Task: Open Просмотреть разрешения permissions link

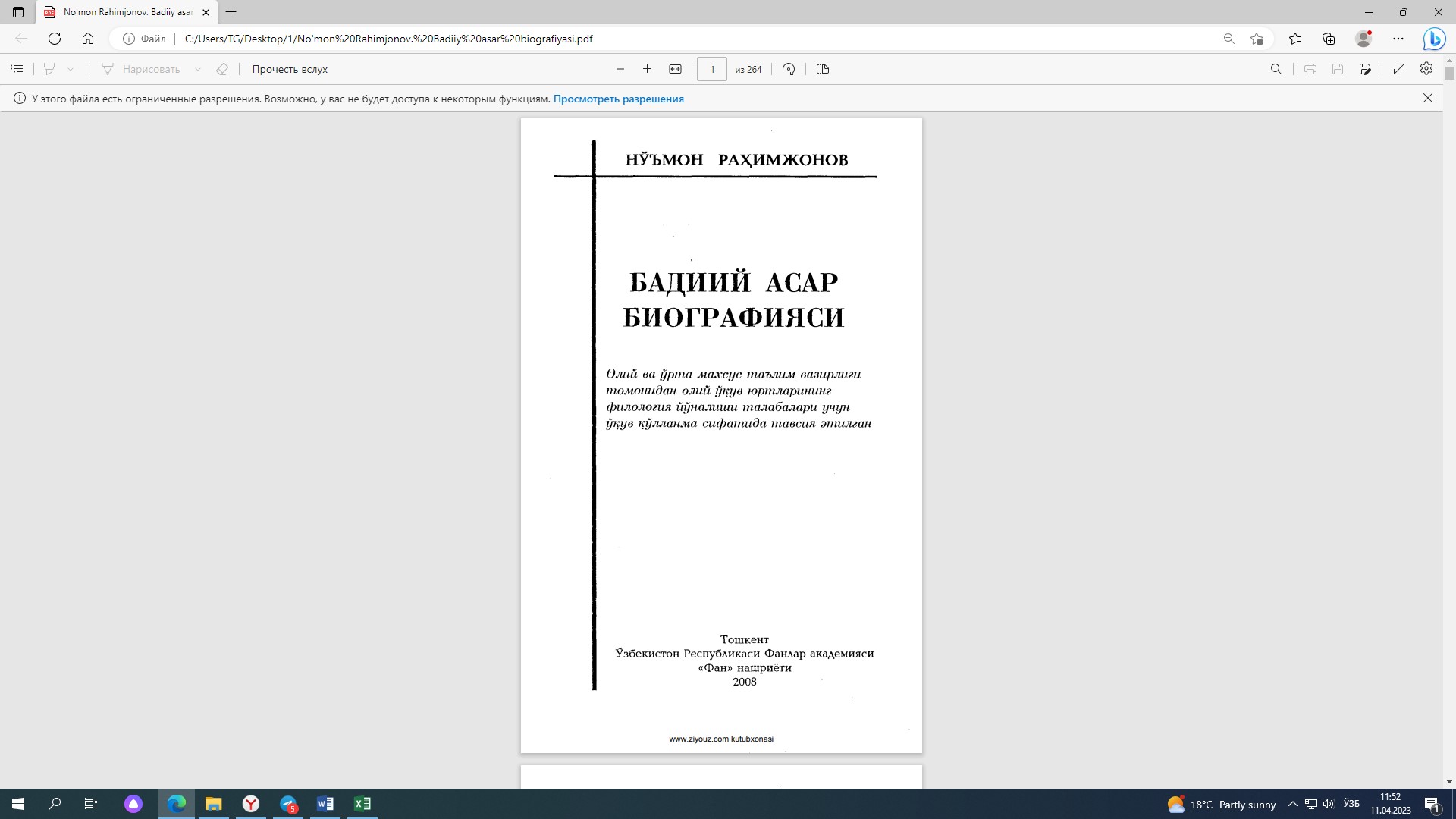Action: pos(619,99)
